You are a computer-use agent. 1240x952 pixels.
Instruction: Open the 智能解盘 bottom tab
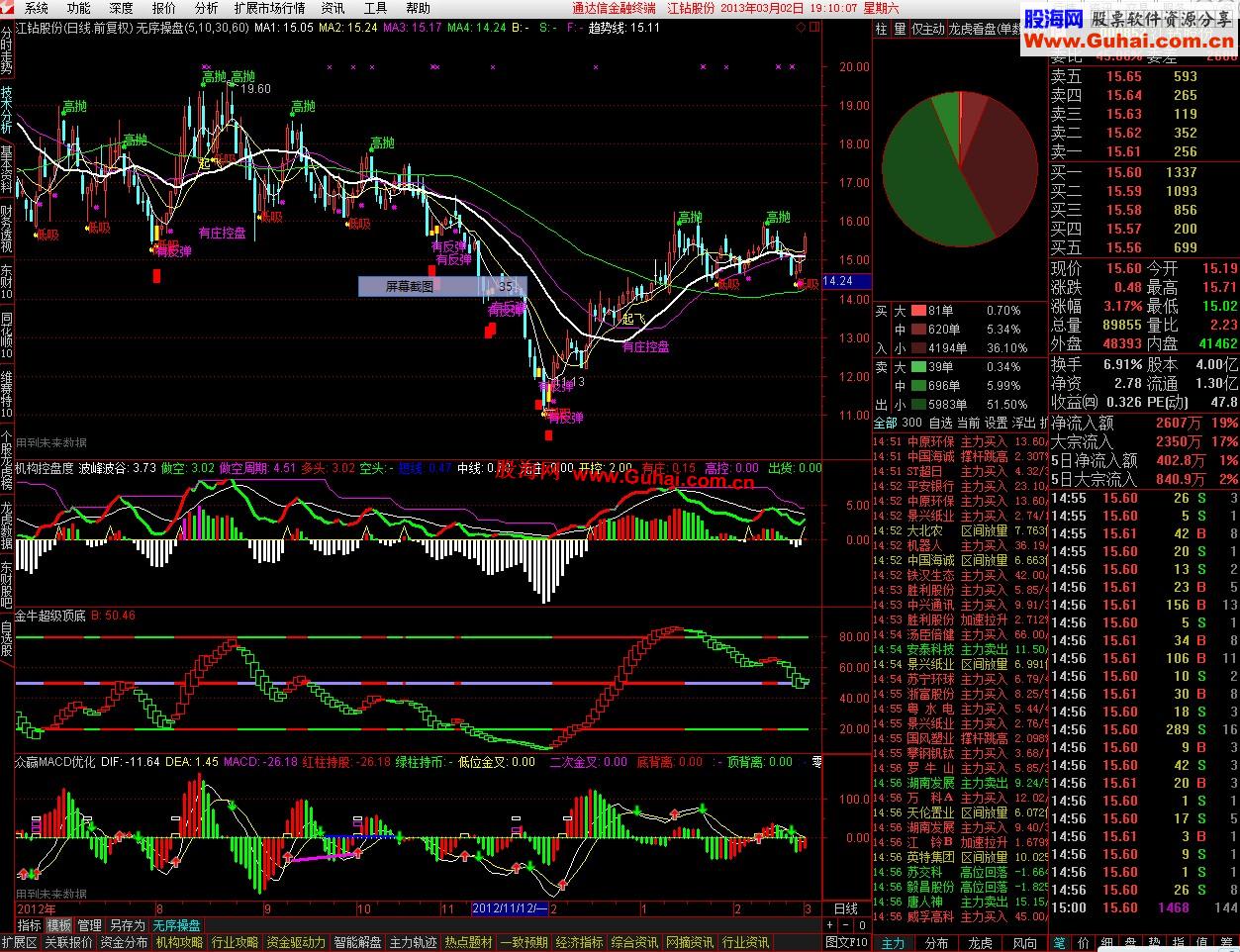(357, 943)
